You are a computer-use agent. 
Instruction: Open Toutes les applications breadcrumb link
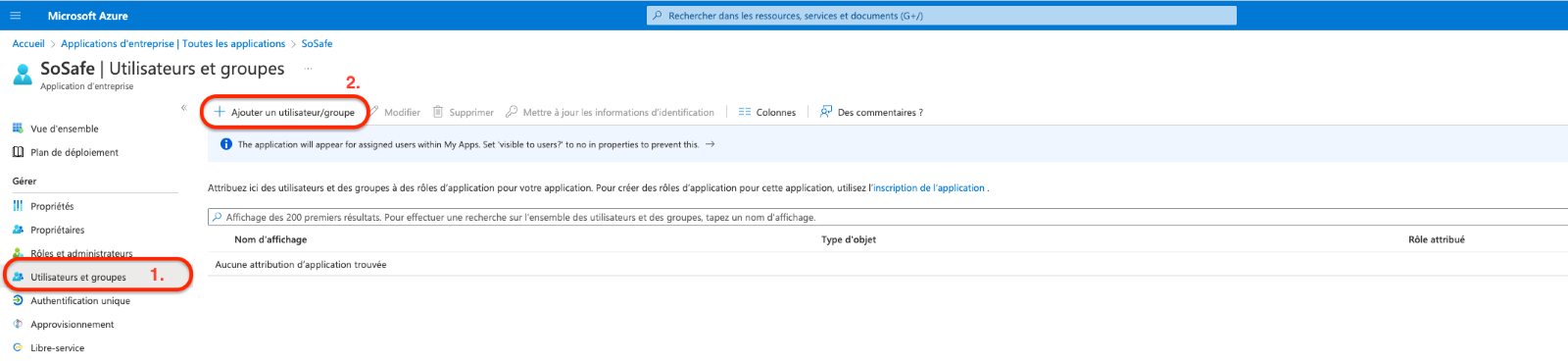[x=234, y=43]
